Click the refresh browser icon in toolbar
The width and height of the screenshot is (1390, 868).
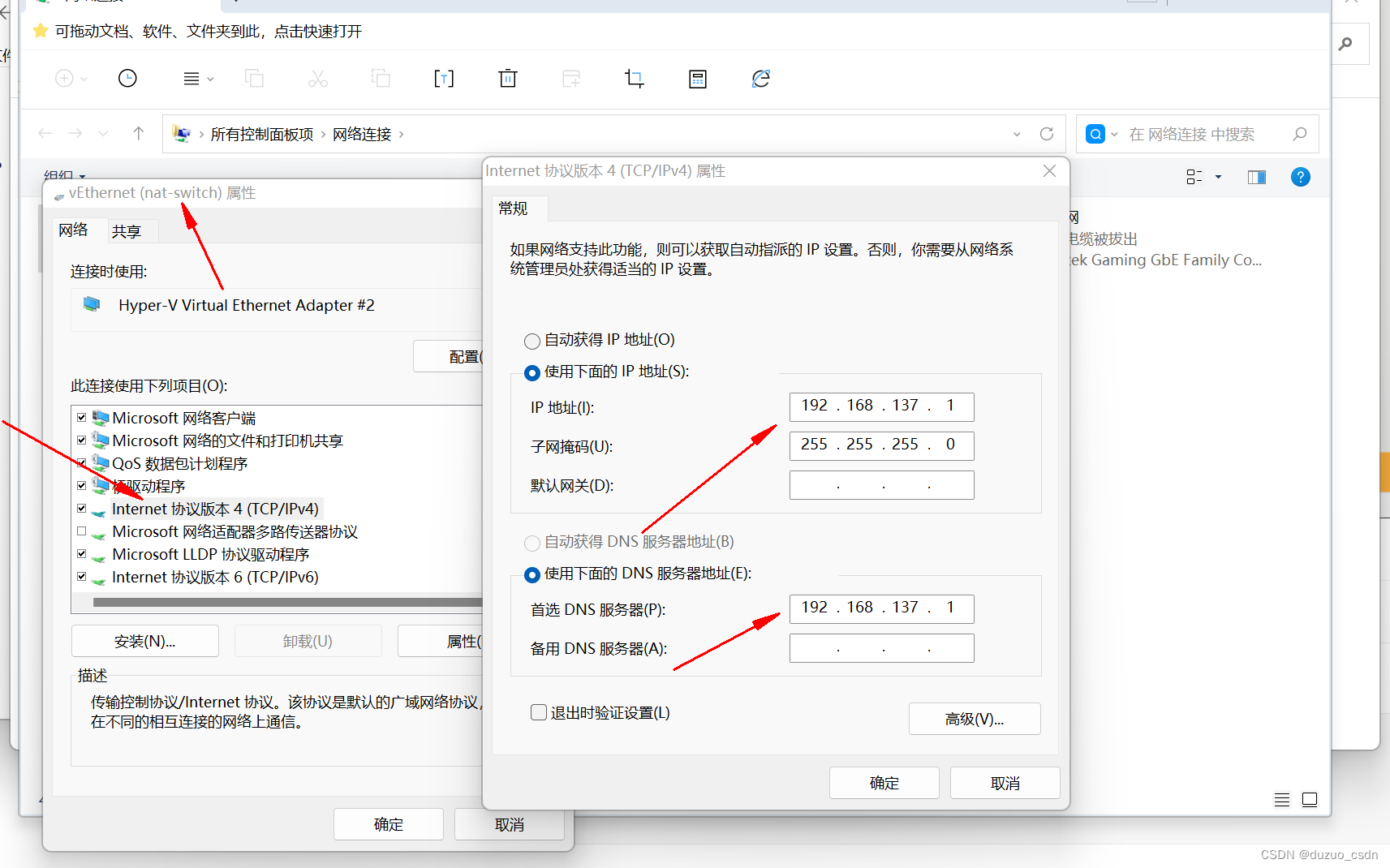coord(760,79)
